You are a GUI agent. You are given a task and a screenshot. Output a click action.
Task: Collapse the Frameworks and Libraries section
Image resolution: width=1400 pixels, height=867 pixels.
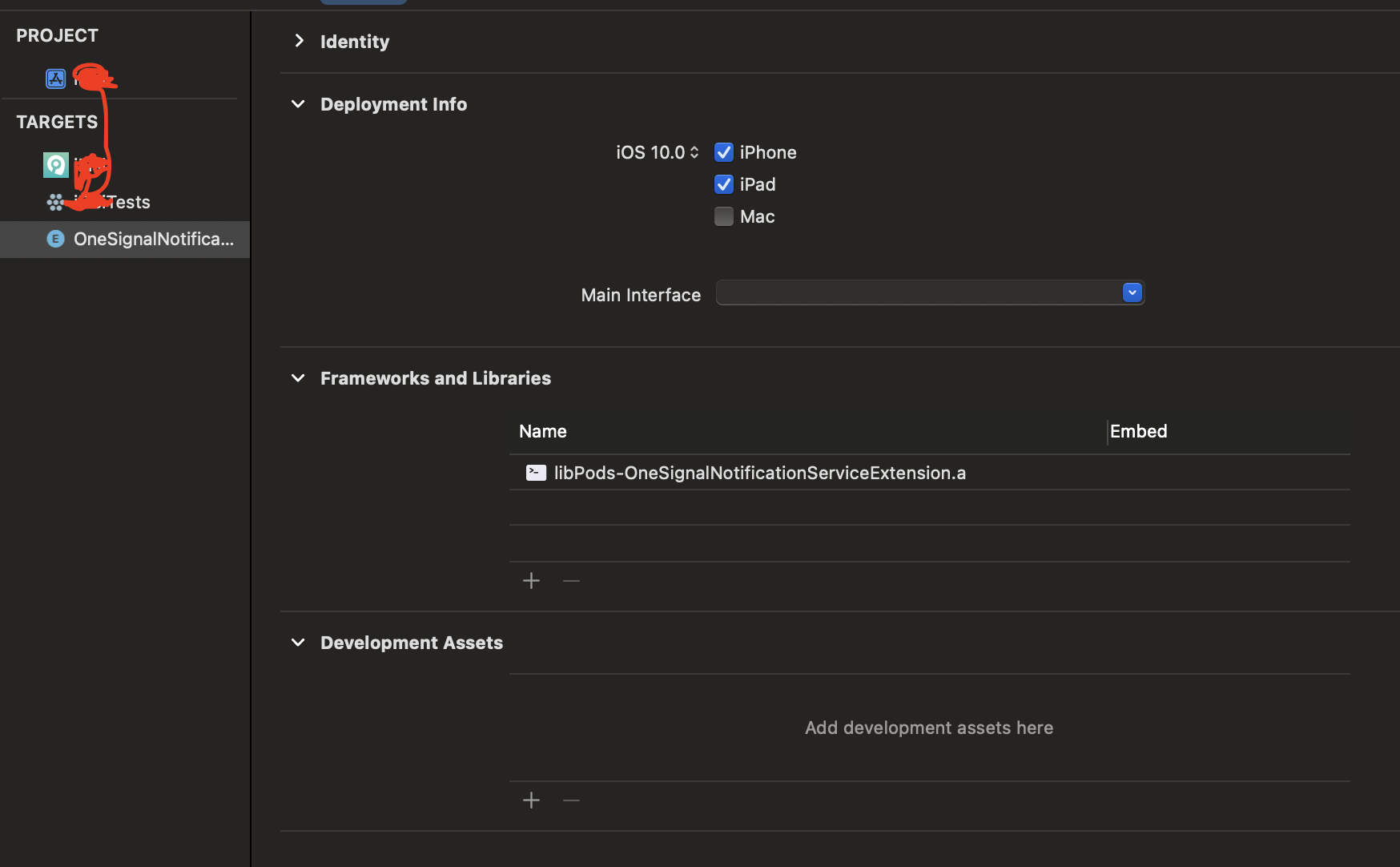point(298,378)
